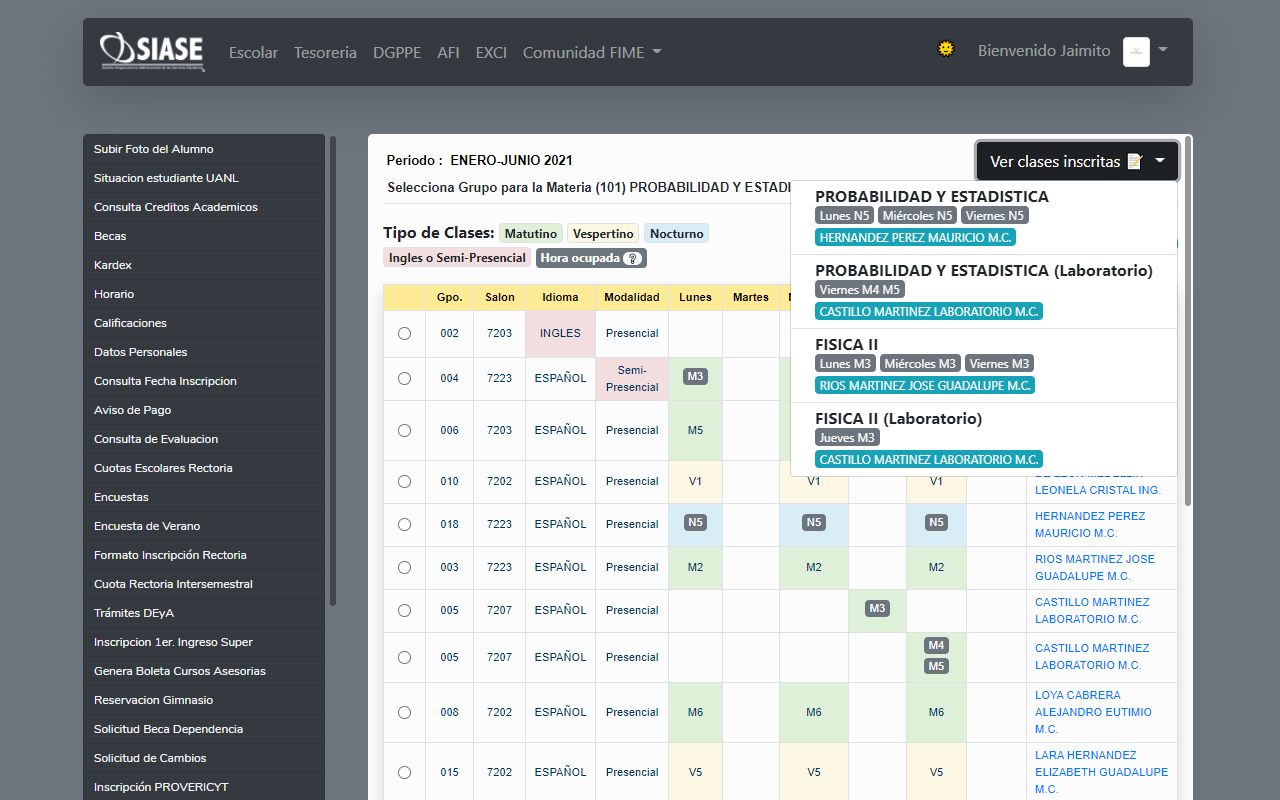The image size is (1280, 800).
Task: Open Consulta Creditos Academicos
Action: [x=204, y=207]
